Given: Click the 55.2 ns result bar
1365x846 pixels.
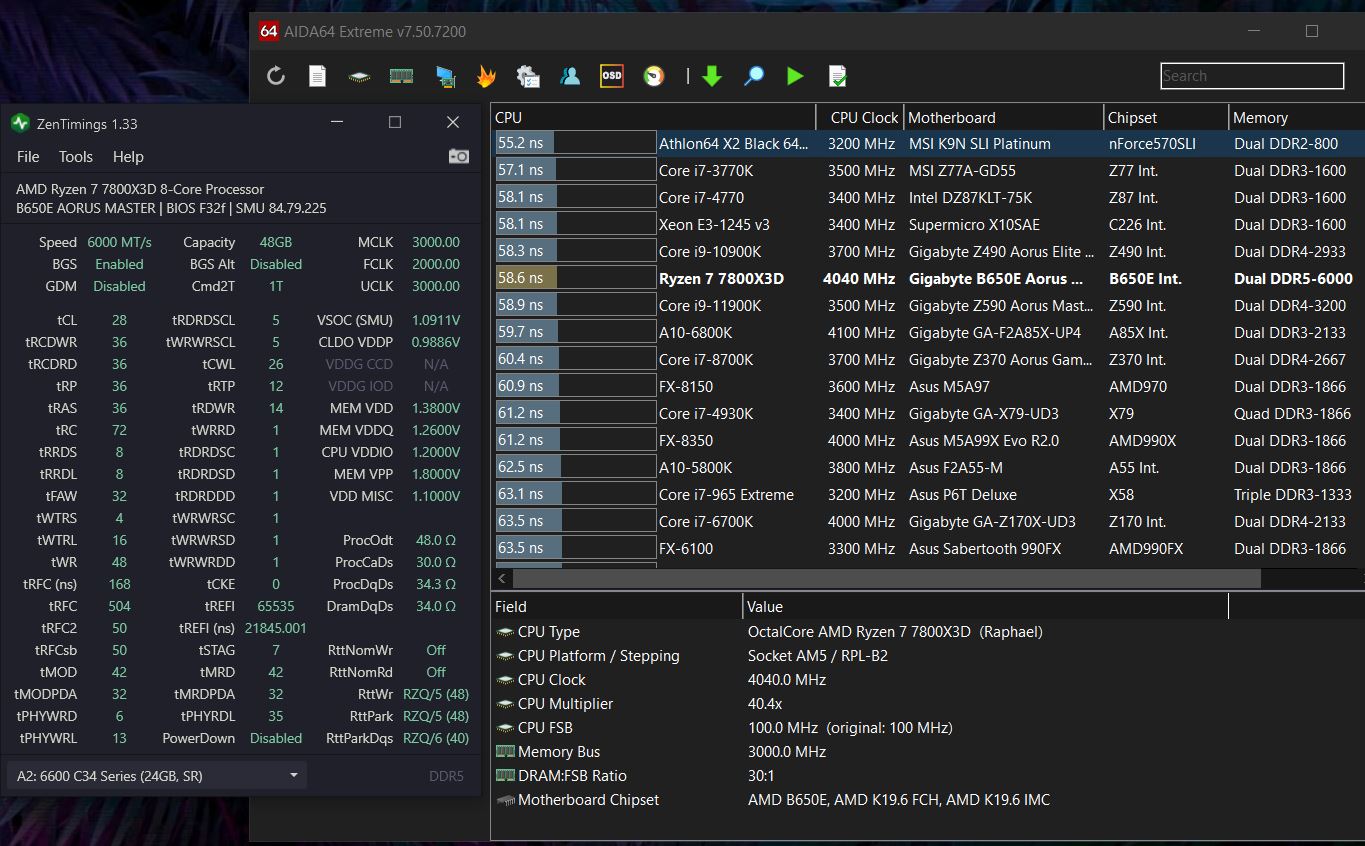Looking at the screenshot, I should 576,143.
